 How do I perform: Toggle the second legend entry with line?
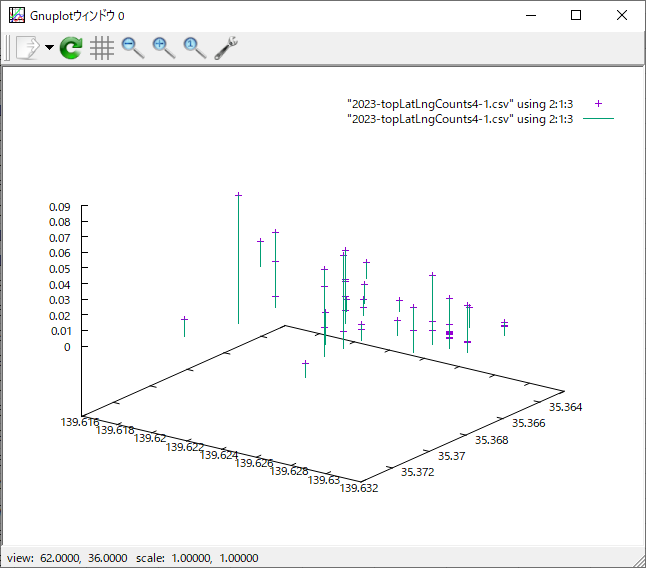[x=459, y=119]
